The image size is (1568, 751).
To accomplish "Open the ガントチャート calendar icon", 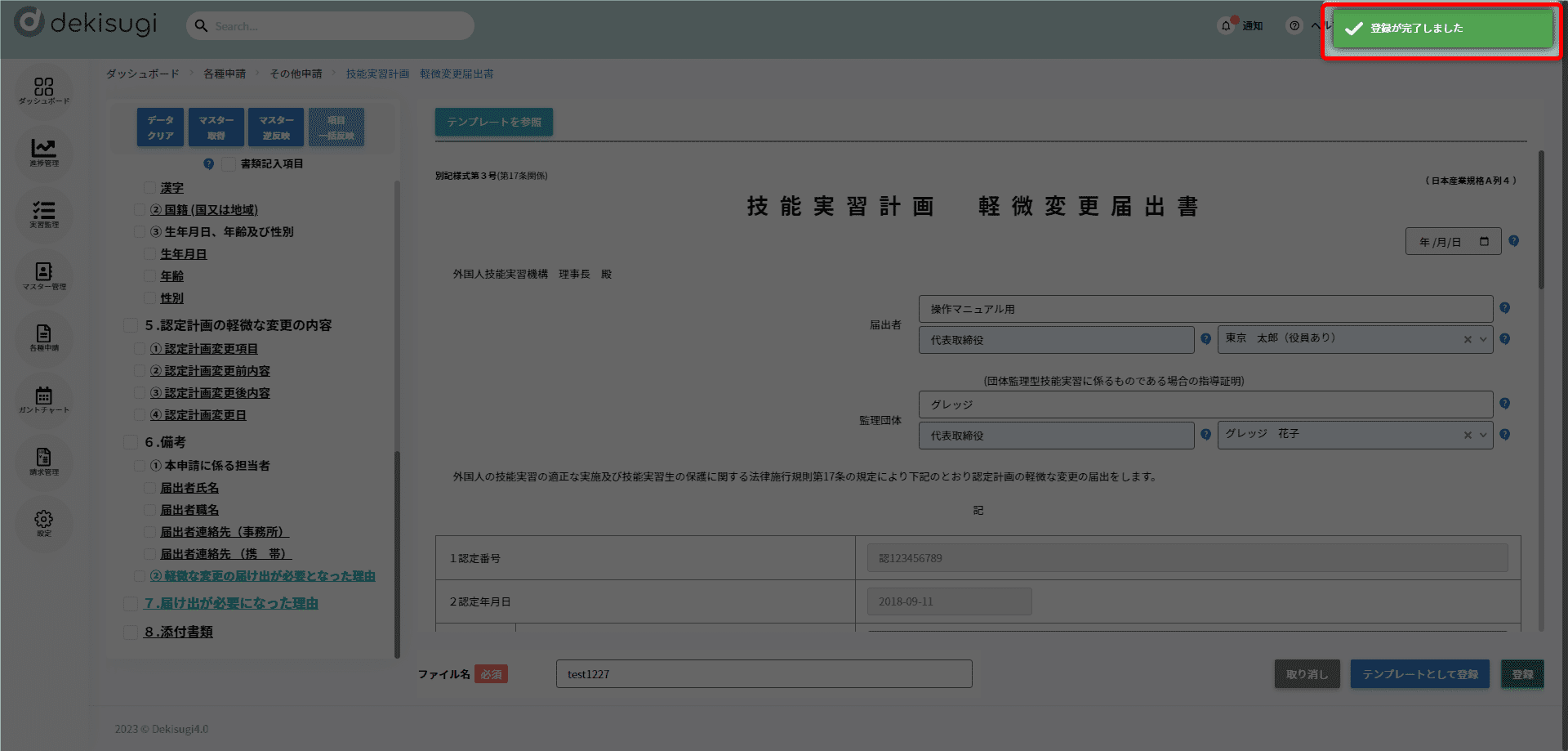I will [x=44, y=398].
